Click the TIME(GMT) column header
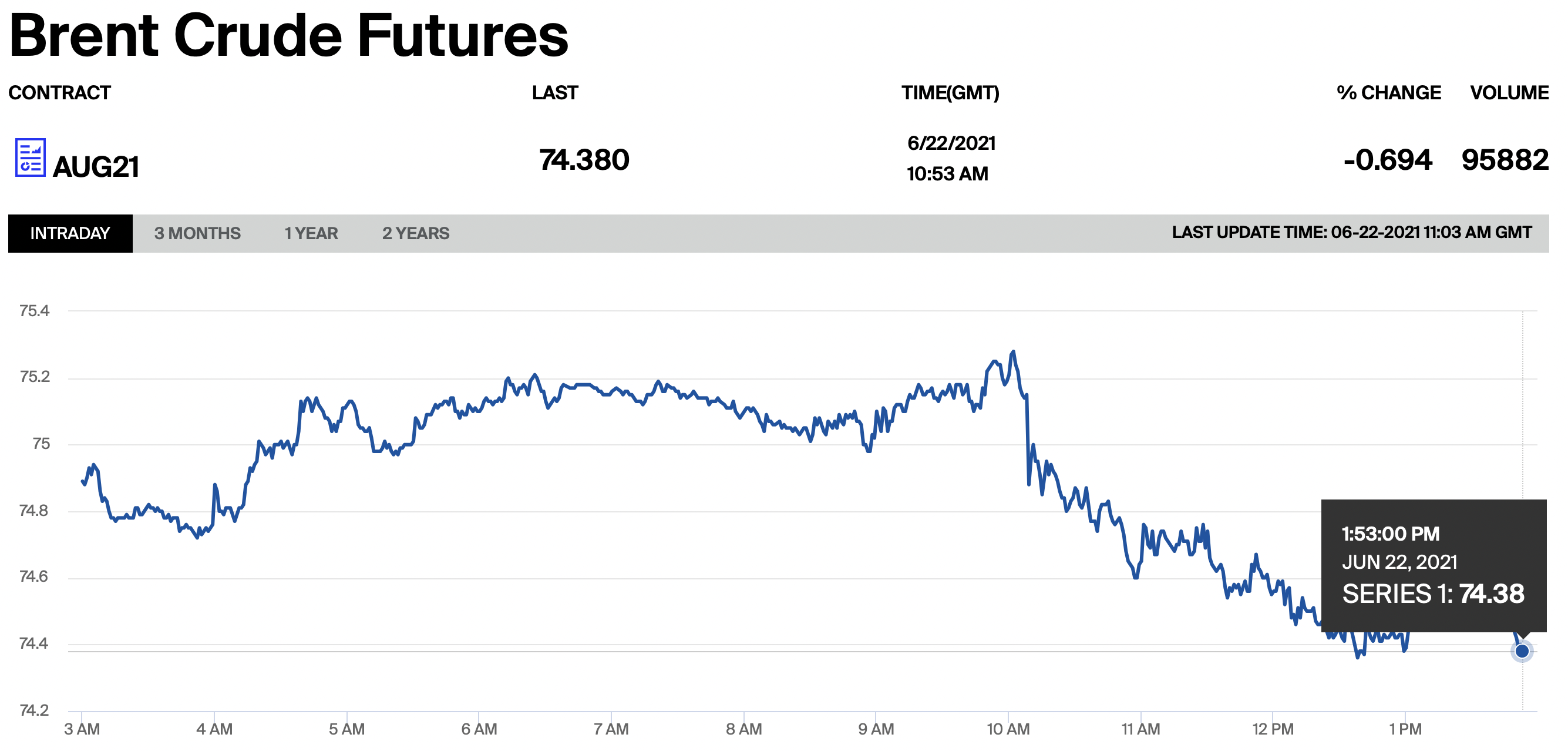This screenshot has width=1568, height=751. coord(951,93)
